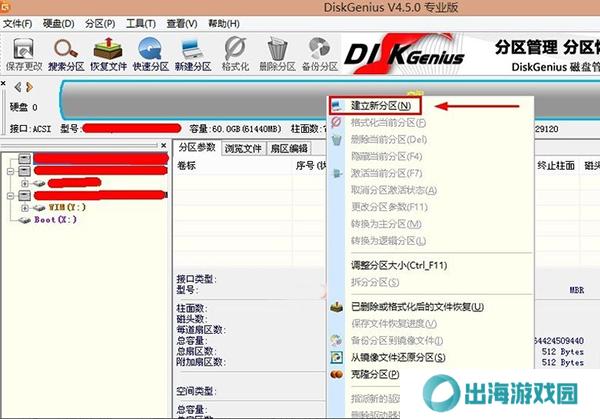Image resolution: width=600 pixels, height=419 pixels.
Task: Click the Quick Partition (快速分区) toolbar icon
Action: [150, 54]
